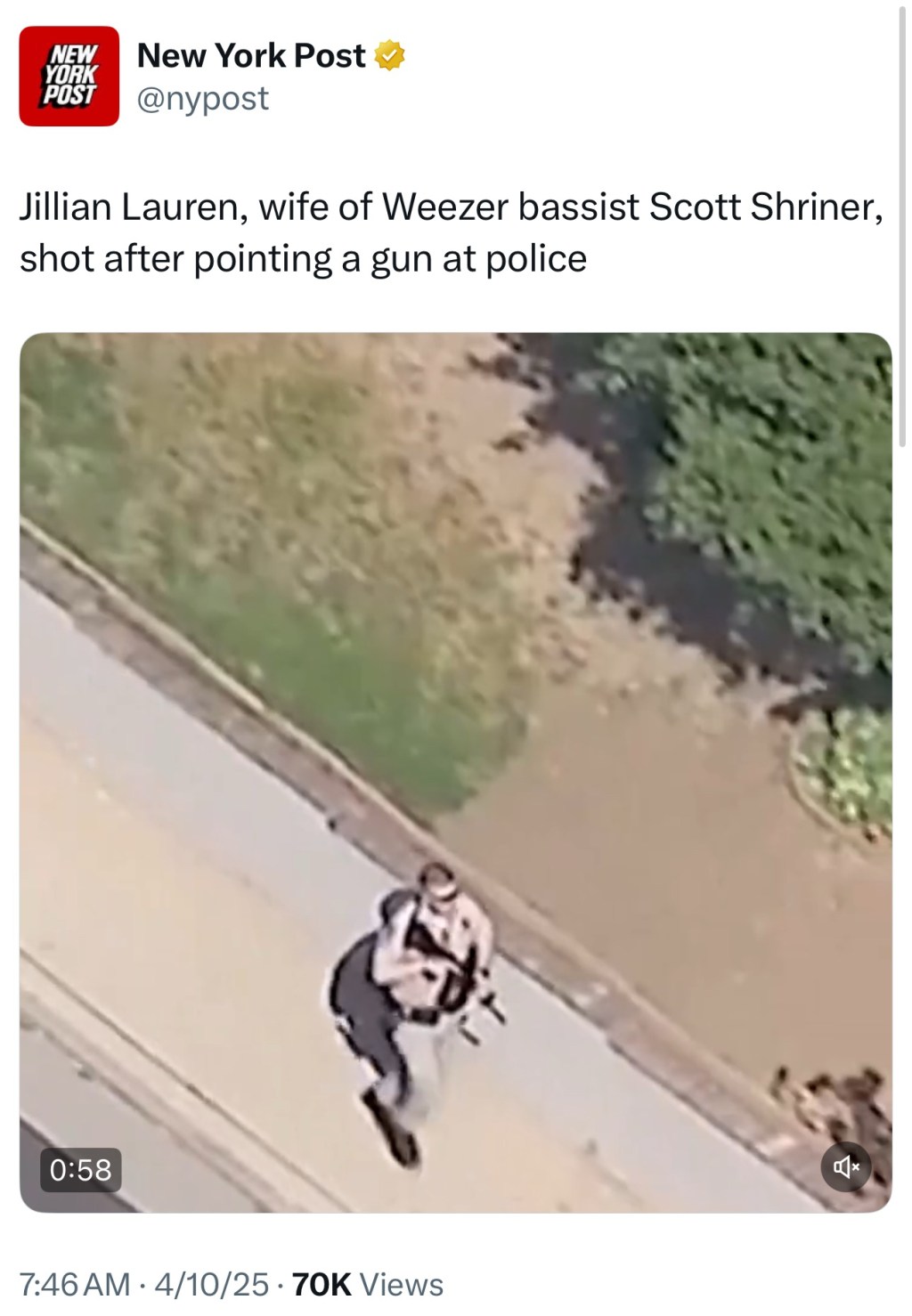View the 70K view count
The height and width of the screenshot is (1316, 912).
pos(321,1284)
